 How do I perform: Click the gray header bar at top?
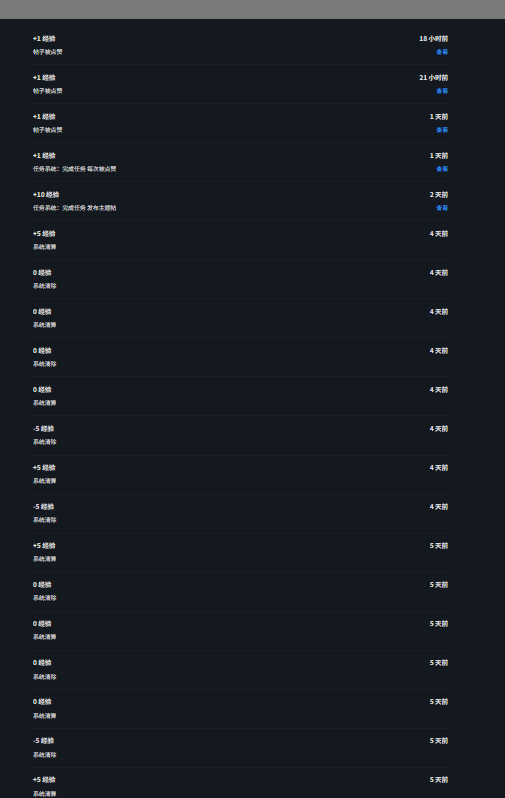click(x=252, y=9)
